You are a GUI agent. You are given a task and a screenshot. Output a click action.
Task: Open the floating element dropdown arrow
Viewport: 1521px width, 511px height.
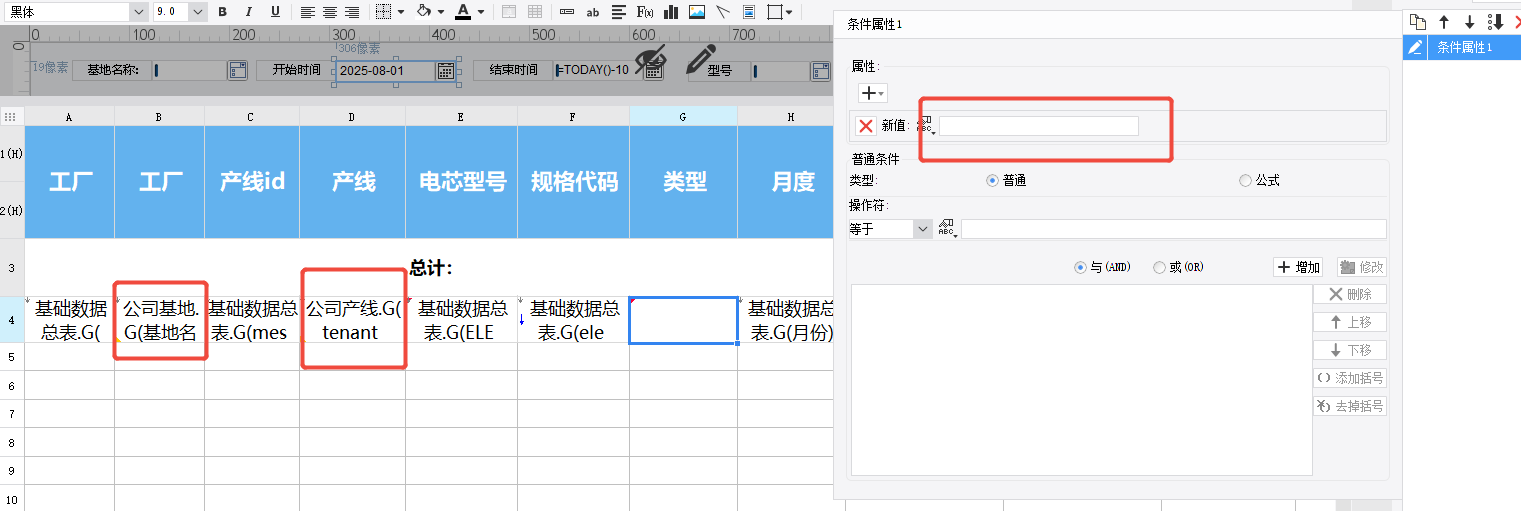pos(790,12)
